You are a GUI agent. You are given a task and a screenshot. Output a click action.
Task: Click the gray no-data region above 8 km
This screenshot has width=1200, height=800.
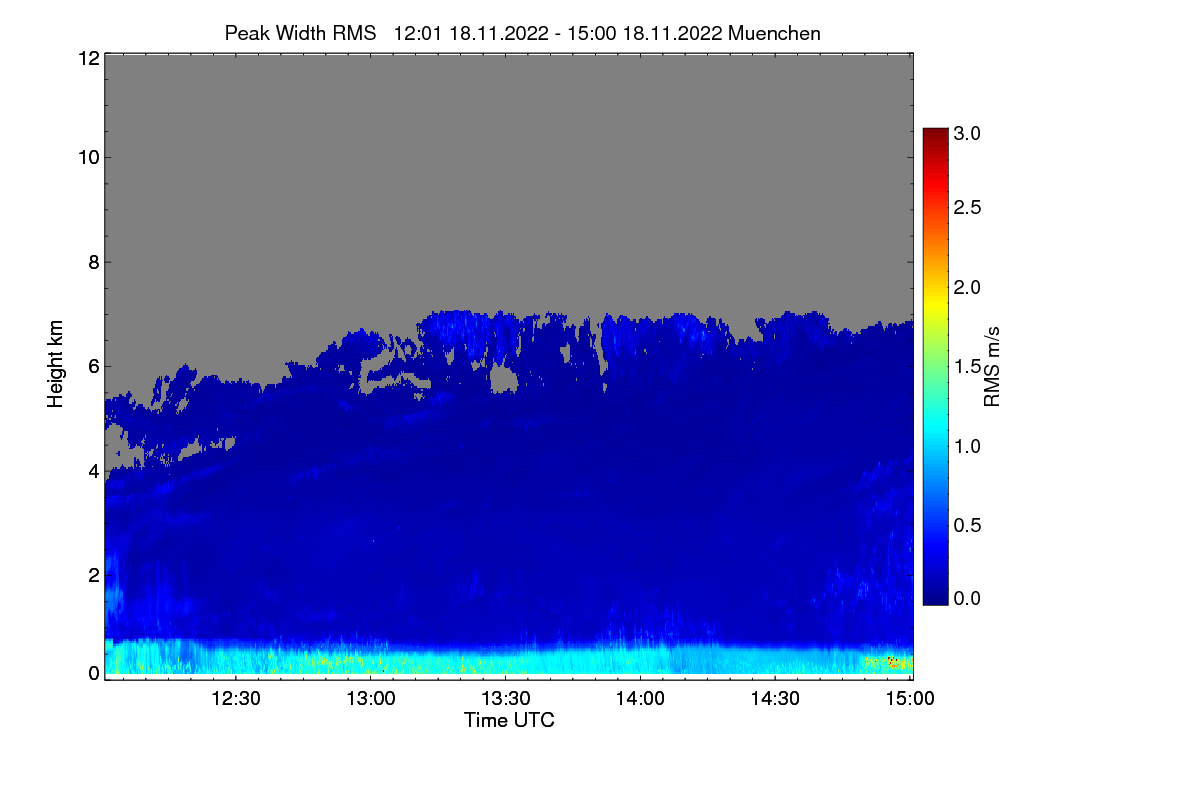click(x=508, y=160)
